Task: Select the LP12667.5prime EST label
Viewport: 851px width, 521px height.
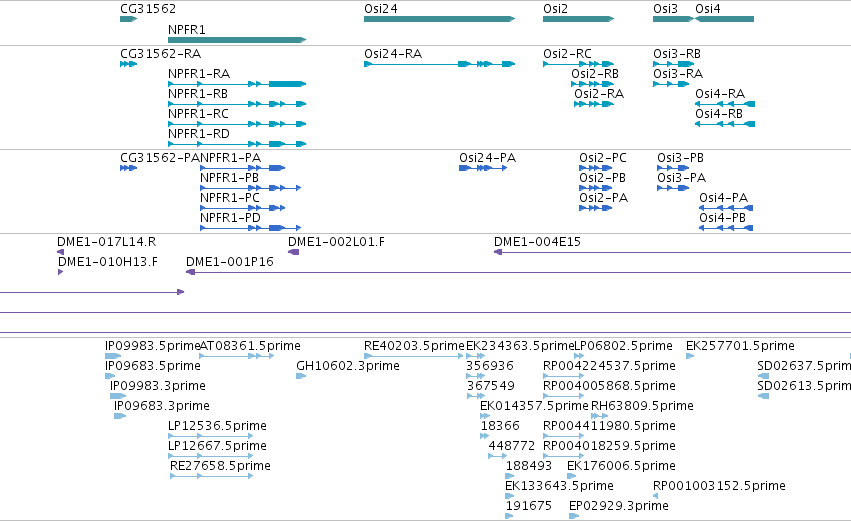Action: click(x=218, y=447)
